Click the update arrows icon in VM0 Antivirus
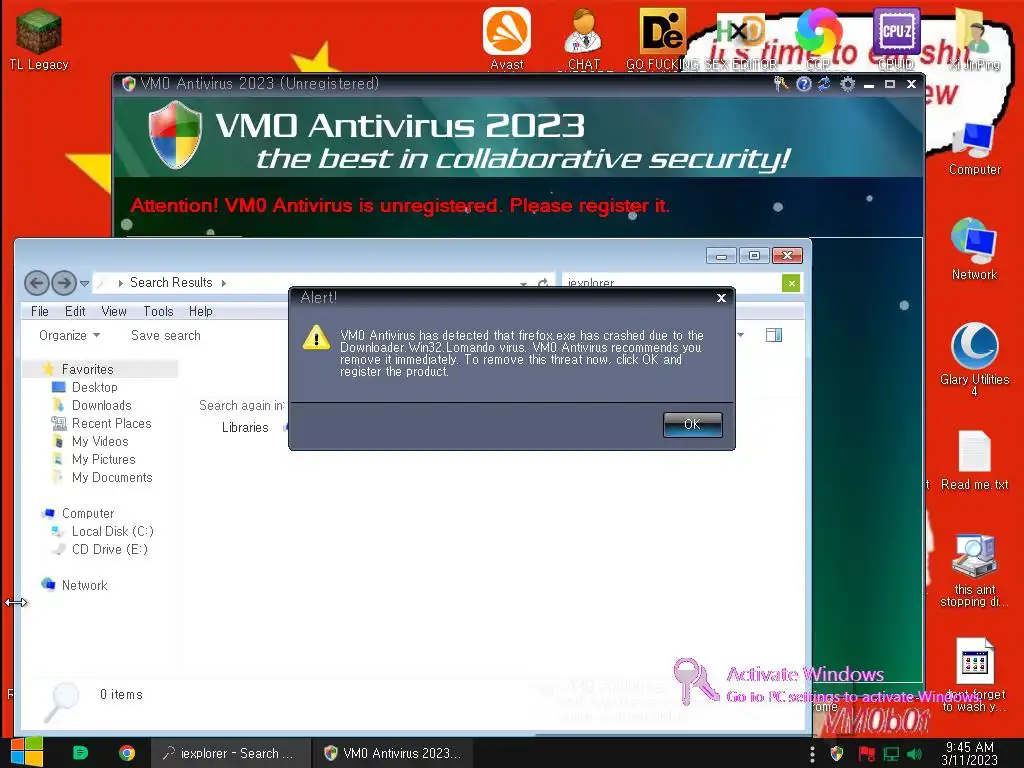 (825, 84)
